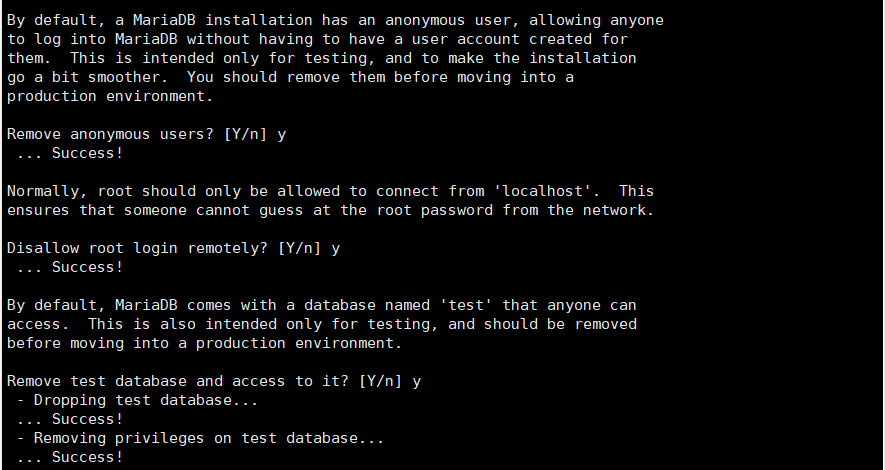This screenshot has width=885, height=470.
Task: Click the [Y/n] option after root login remotely
Action: click(300, 249)
